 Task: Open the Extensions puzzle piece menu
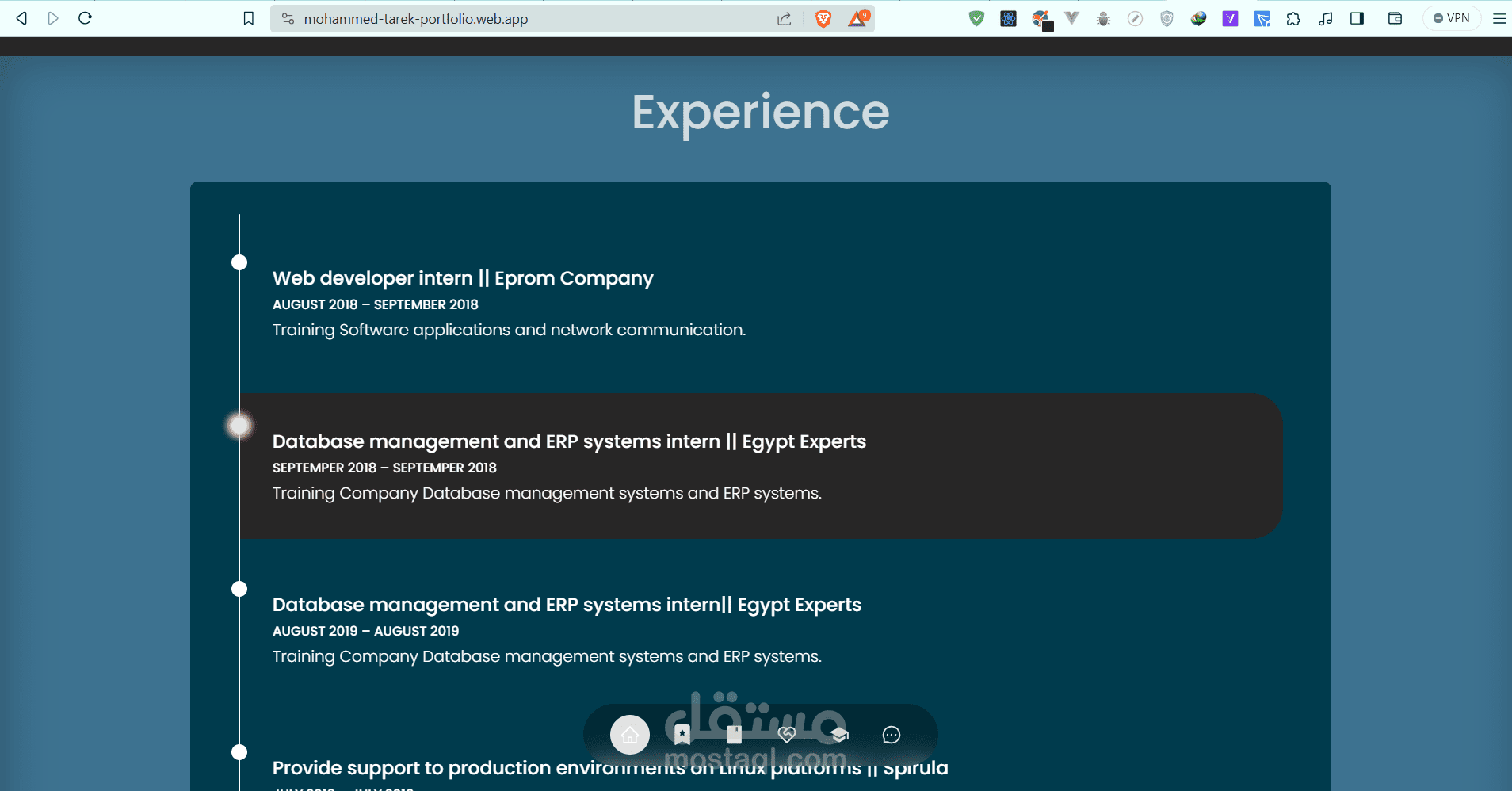[x=1293, y=18]
